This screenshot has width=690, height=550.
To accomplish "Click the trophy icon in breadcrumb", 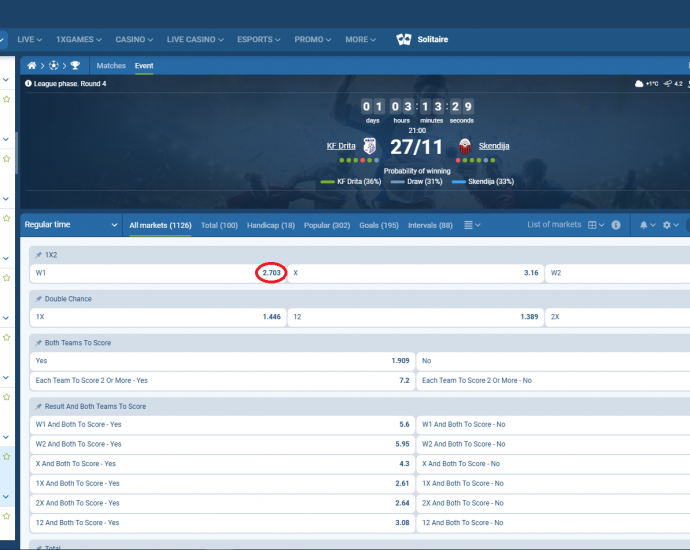I will [75, 66].
